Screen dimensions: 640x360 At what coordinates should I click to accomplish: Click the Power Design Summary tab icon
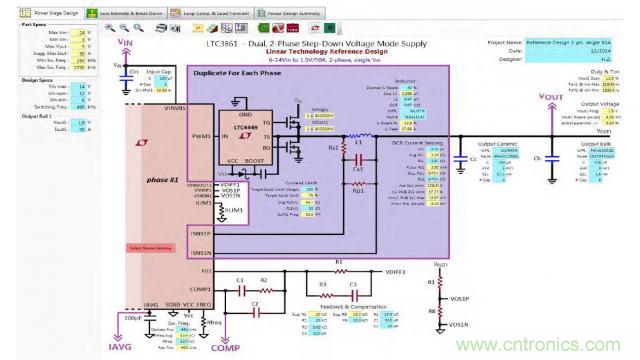261,13
